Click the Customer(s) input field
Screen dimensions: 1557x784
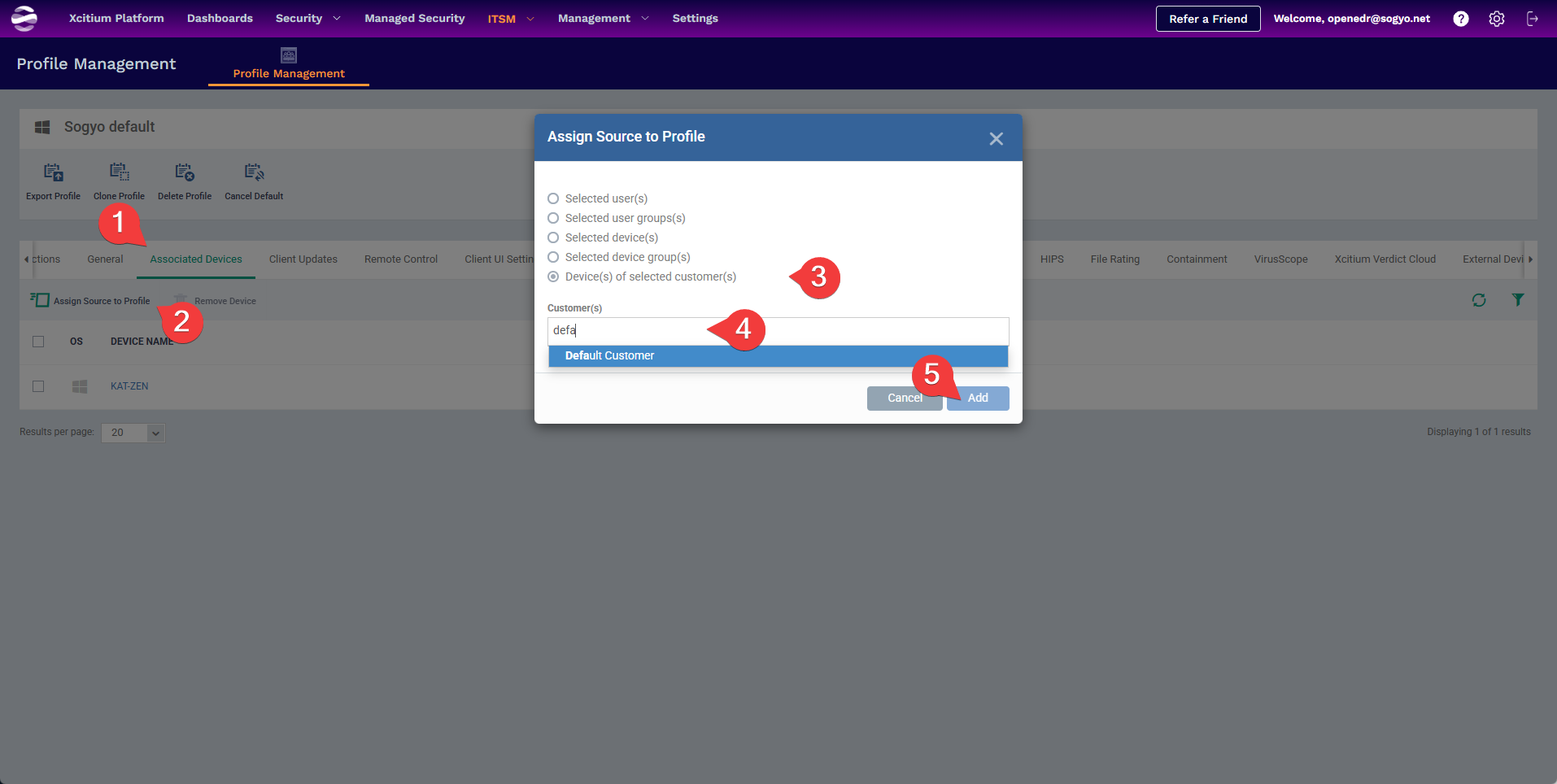tap(778, 330)
